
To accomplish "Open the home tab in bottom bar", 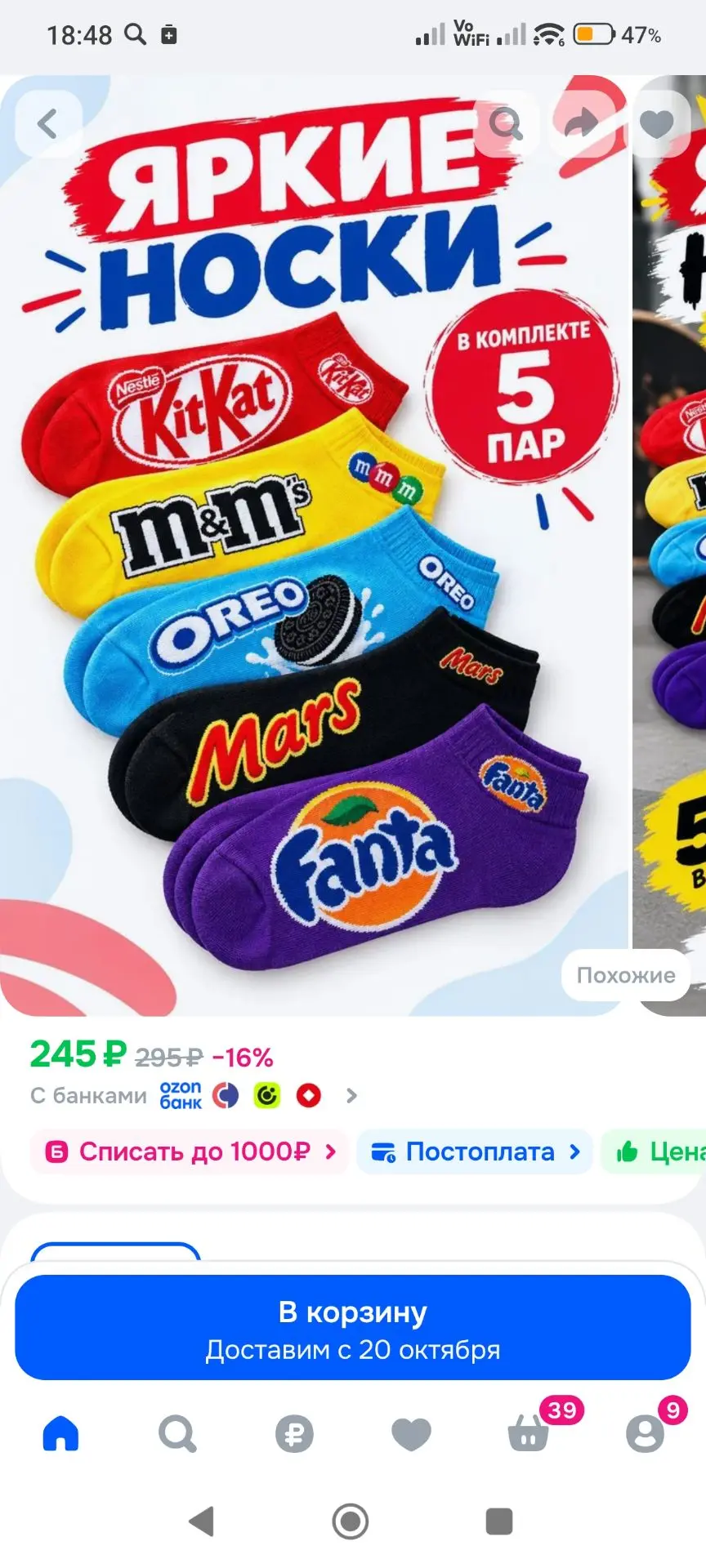I will (x=60, y=1433).
